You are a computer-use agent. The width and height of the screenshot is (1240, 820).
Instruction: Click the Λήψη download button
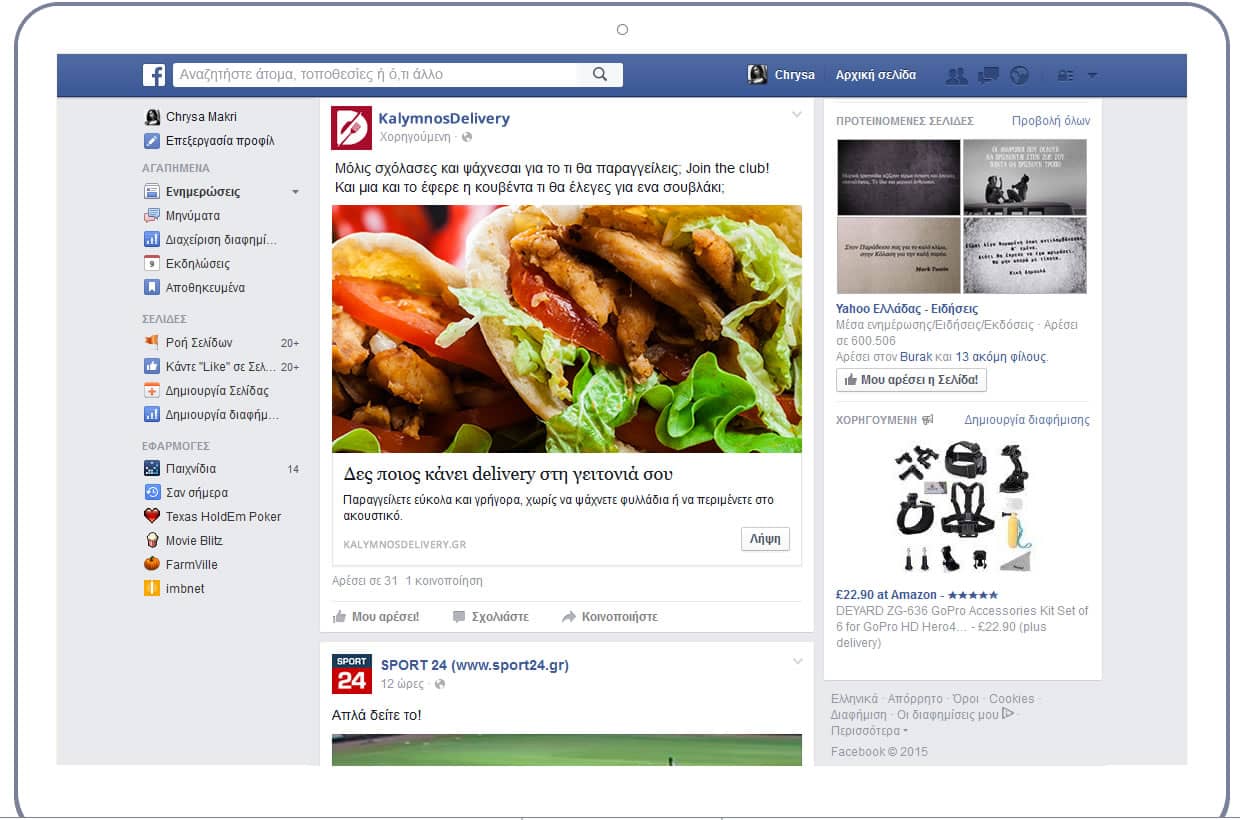(765, 539)
